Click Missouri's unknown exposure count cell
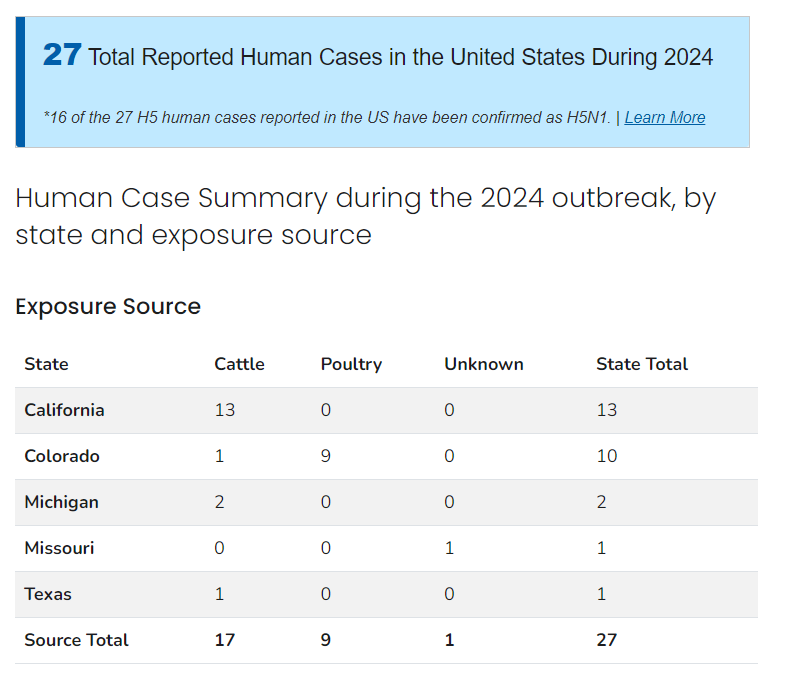 click(449, 548)
